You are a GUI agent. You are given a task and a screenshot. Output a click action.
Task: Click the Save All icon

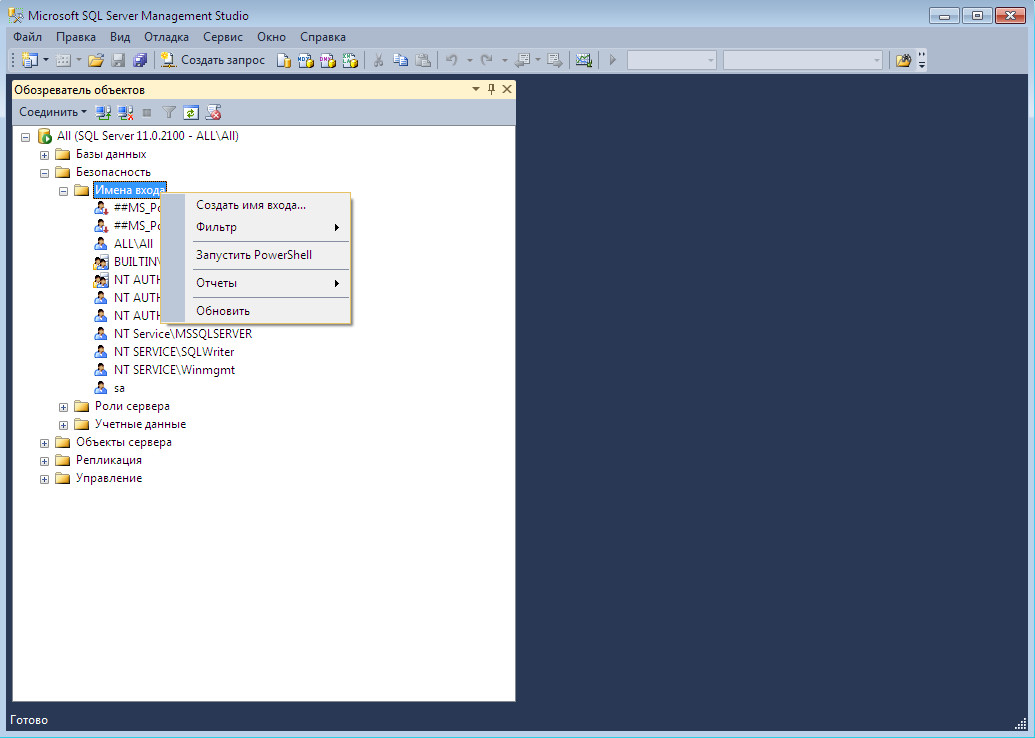tap(140, 60)
